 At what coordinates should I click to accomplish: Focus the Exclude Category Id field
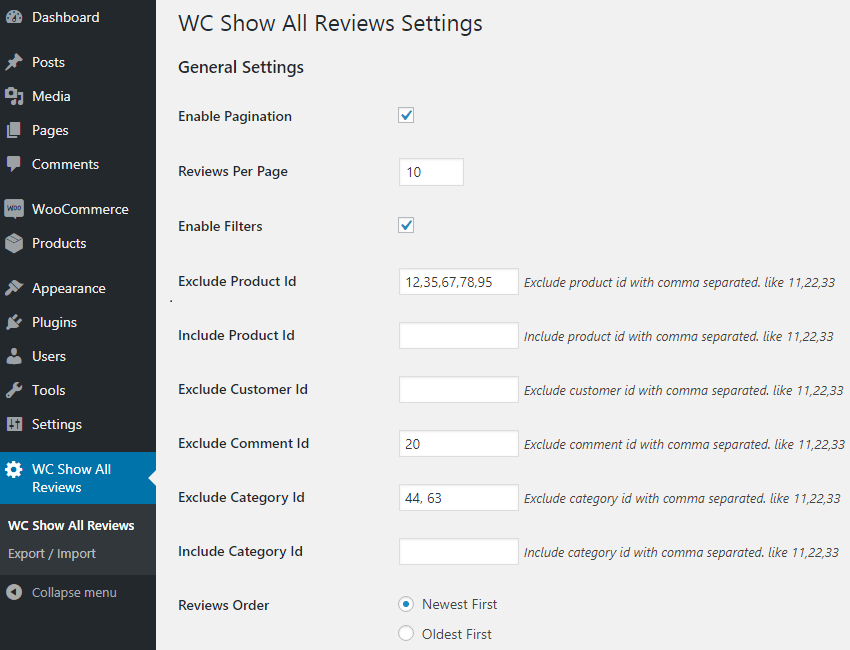point(459,497)
